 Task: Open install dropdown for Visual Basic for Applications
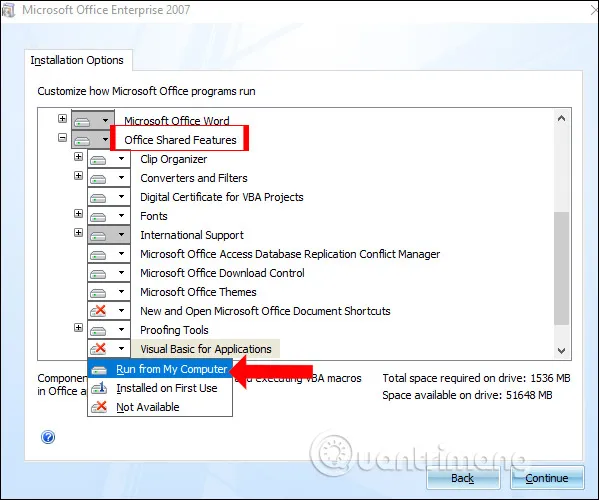[109, 348]
